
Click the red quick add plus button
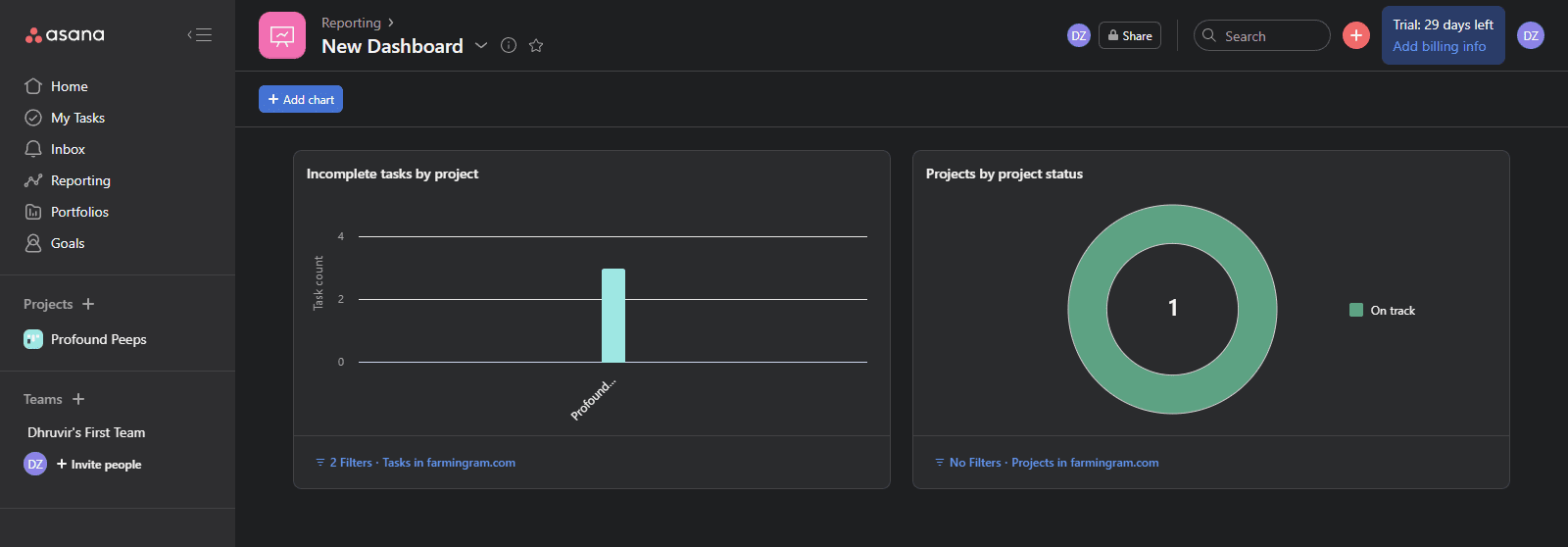1356,35
